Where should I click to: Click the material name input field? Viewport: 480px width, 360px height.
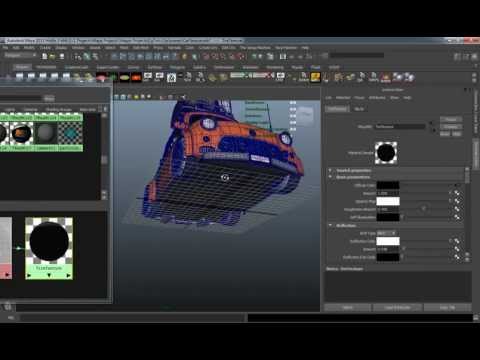(400, 126)
